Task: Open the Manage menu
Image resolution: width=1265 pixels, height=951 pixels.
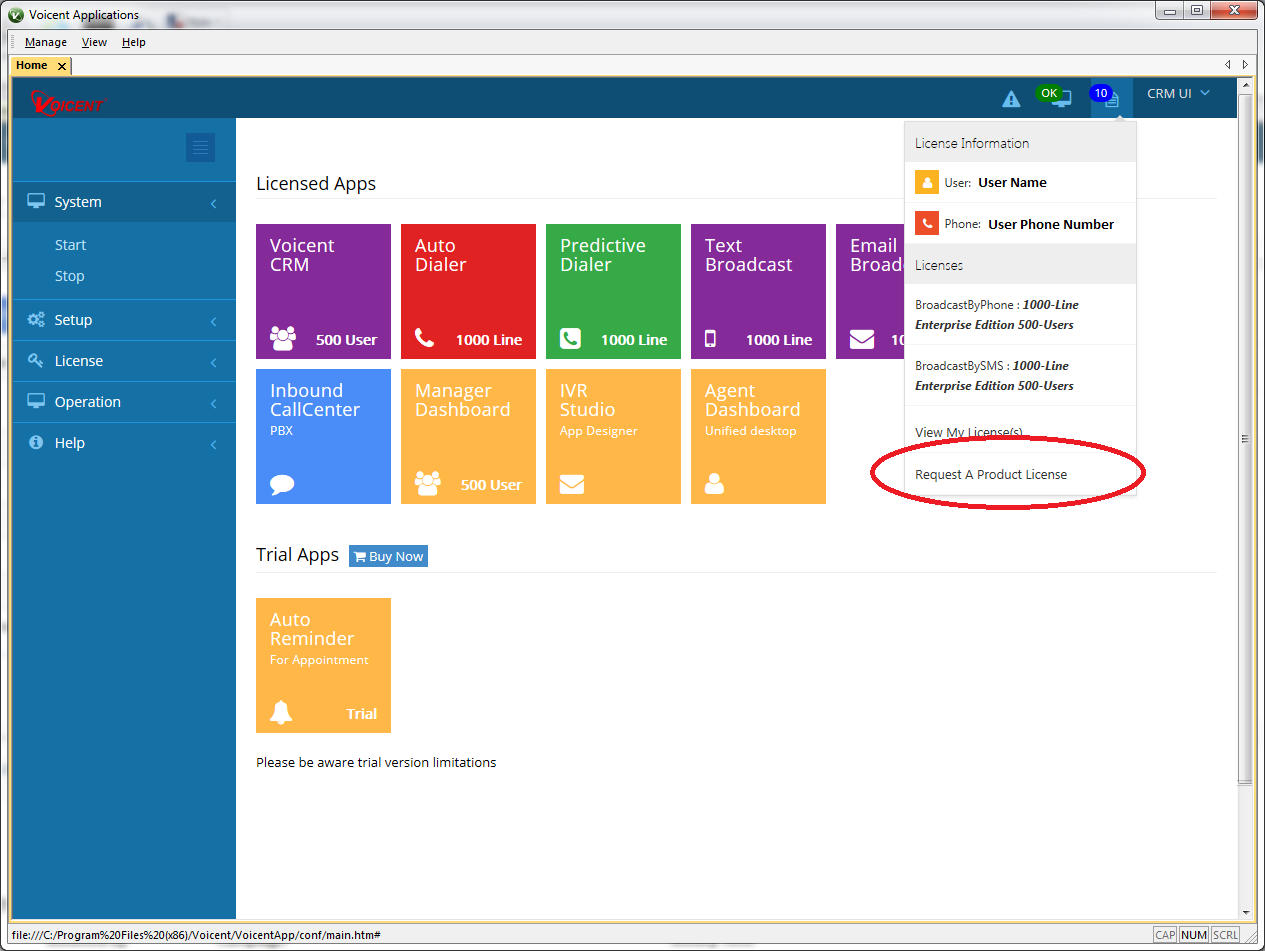Action: click(45, 42)
